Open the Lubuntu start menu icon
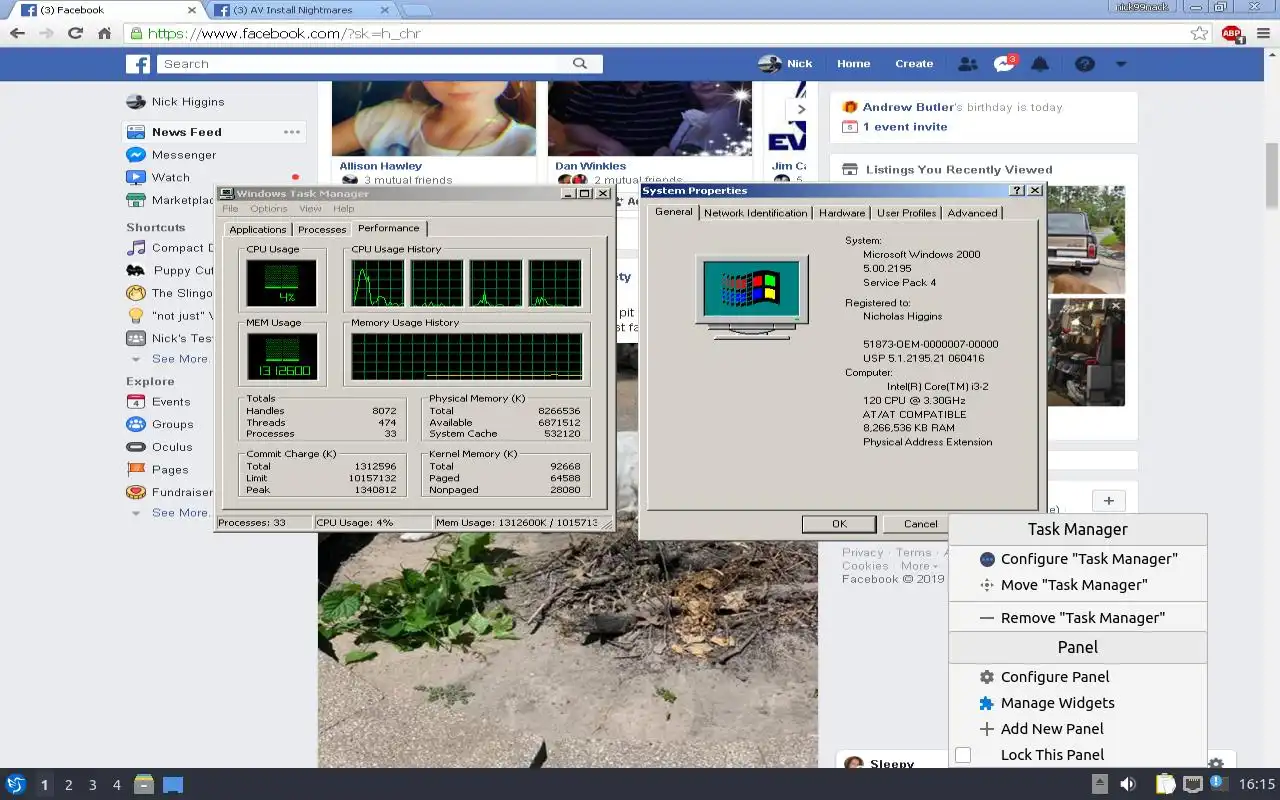Screen dimensions: 1280x800 16,785
